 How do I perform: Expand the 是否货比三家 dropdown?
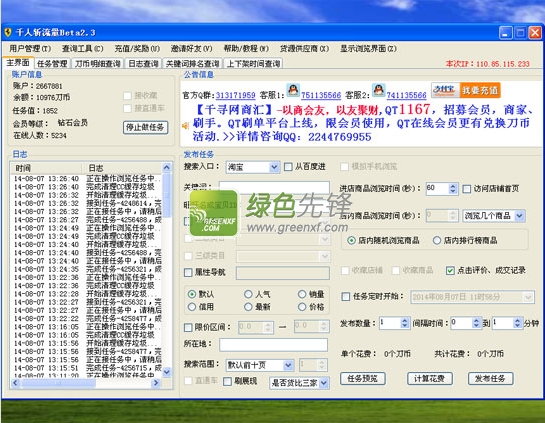click(324, 383)
